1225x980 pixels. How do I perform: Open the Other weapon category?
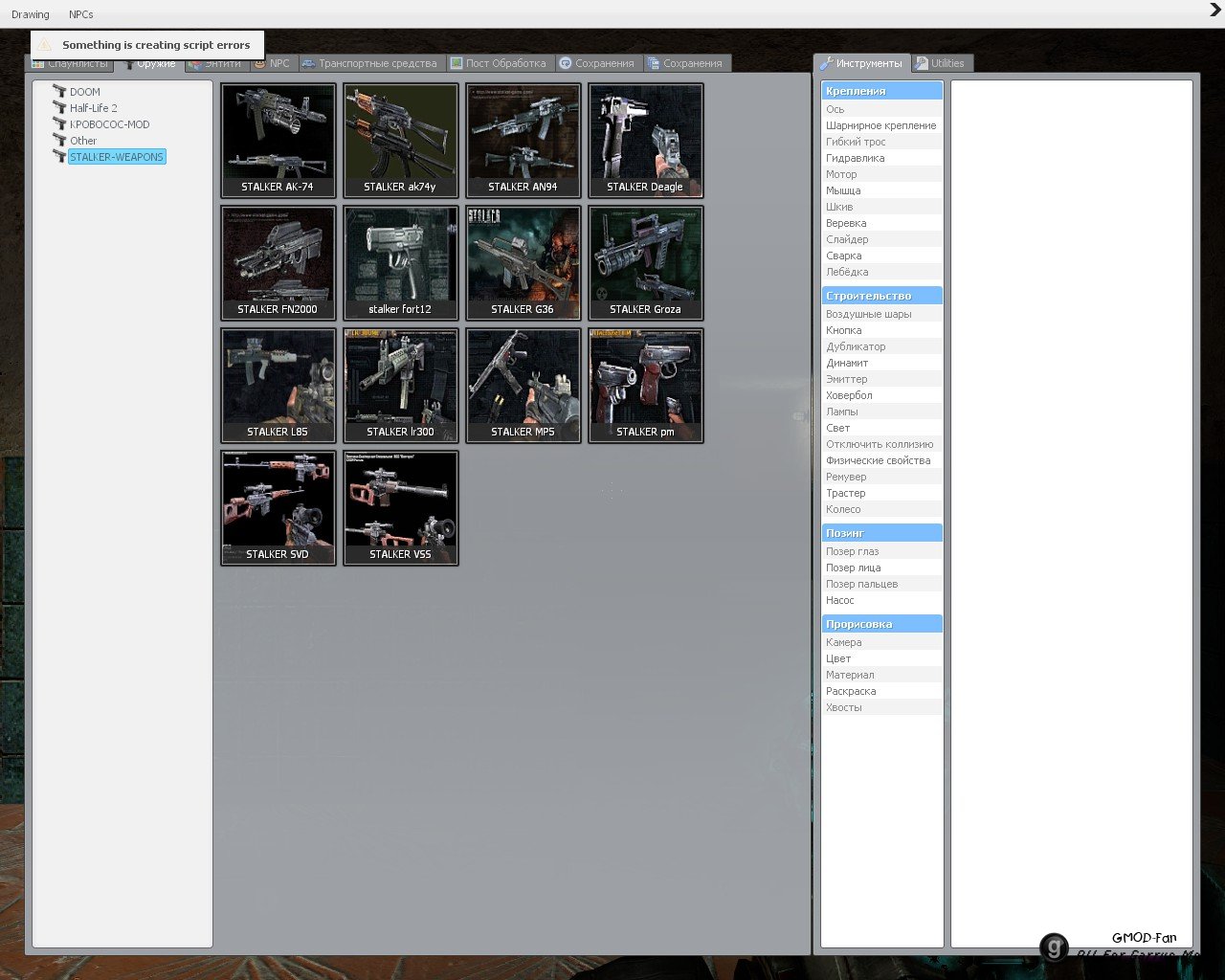(x=82, y=141)
